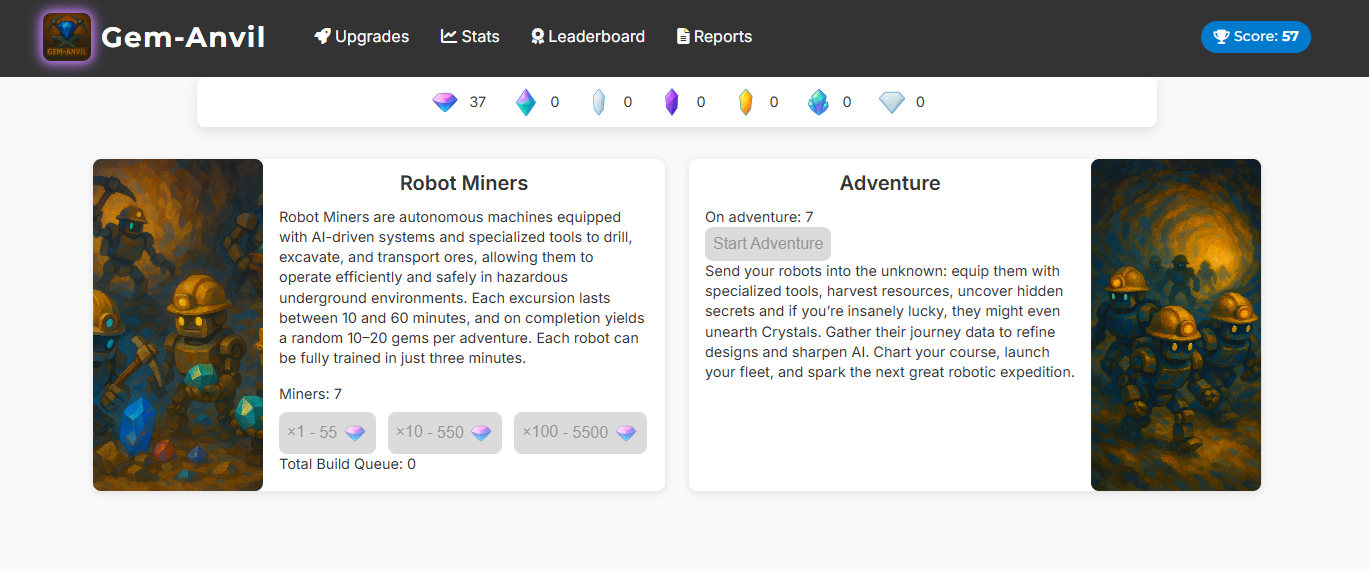Screen dimensions: 1369x571
Task: Click the Gem-Anvil logo icon
Action: point(67,37)
